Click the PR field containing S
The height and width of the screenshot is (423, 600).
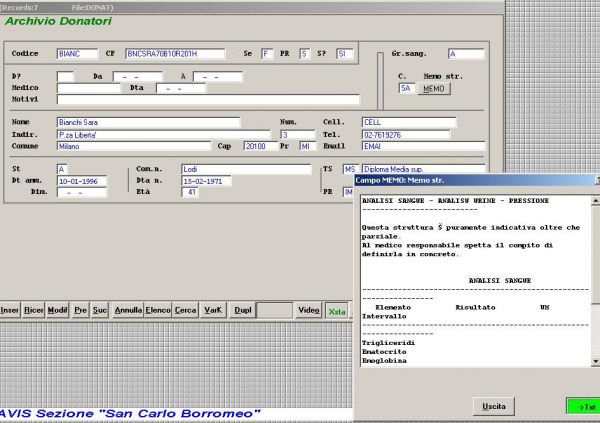click(305, 54)
